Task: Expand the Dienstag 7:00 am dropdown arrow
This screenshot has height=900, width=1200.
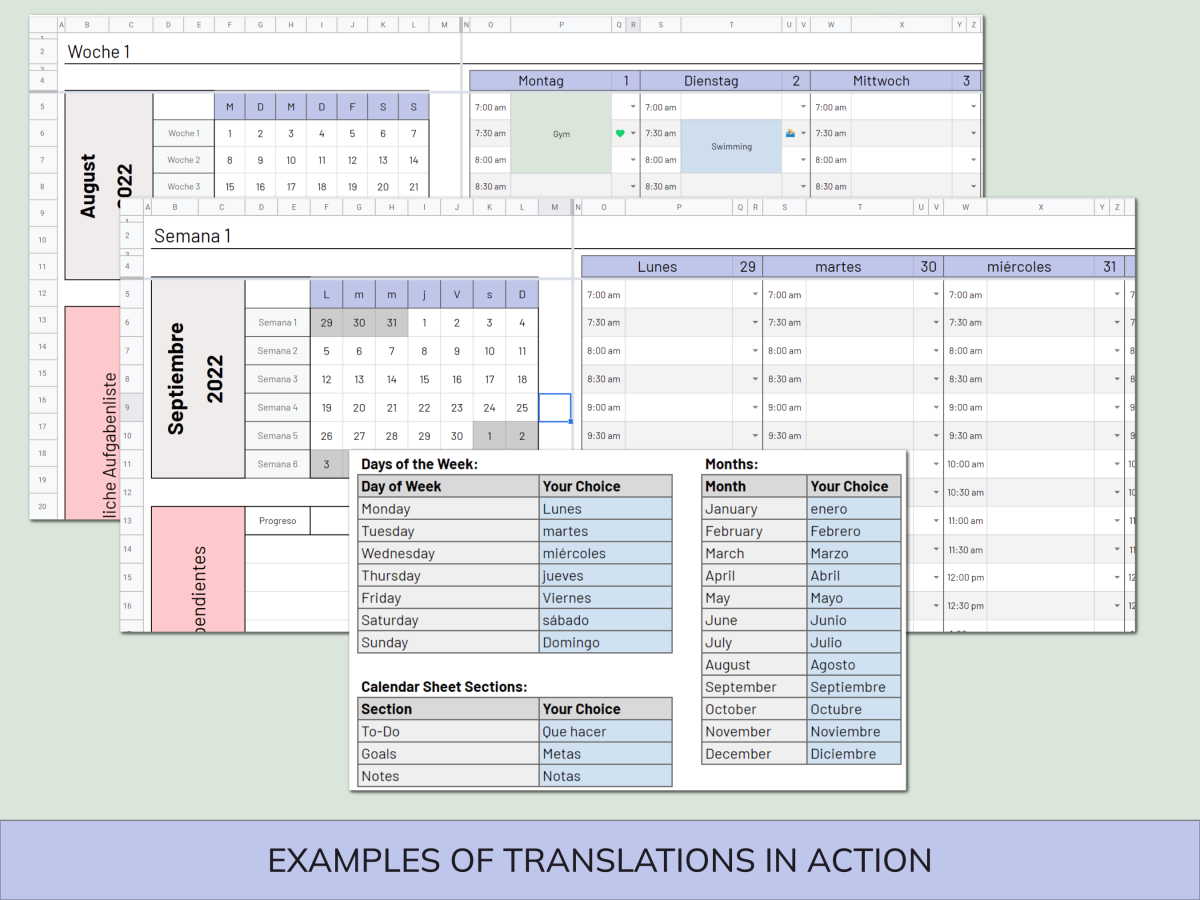Action: (x=802, y=107)
